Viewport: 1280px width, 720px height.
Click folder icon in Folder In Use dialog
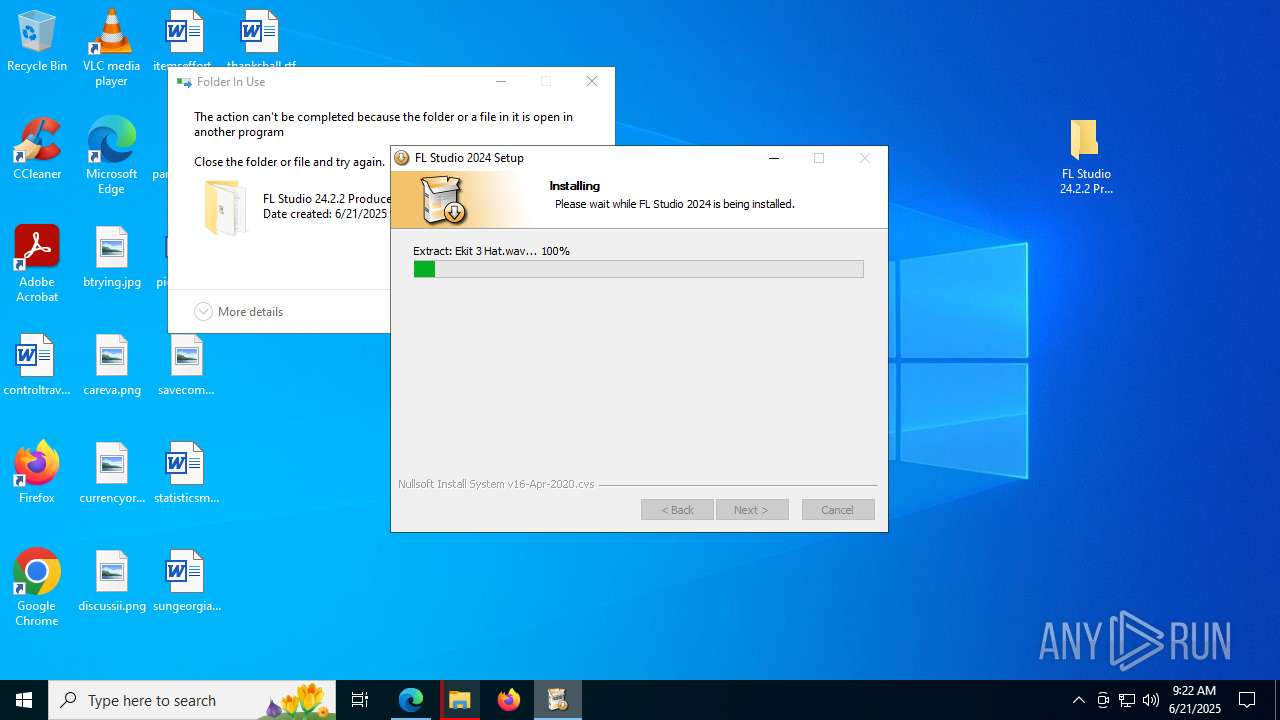click(x=226, y=207)
